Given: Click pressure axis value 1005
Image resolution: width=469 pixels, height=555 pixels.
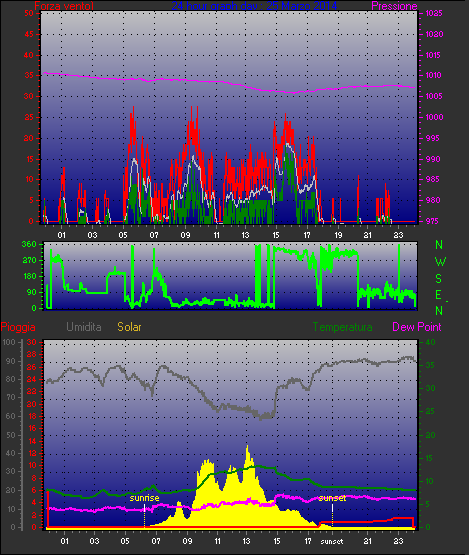Looking at the screenshot, I should tap(434, 96).
